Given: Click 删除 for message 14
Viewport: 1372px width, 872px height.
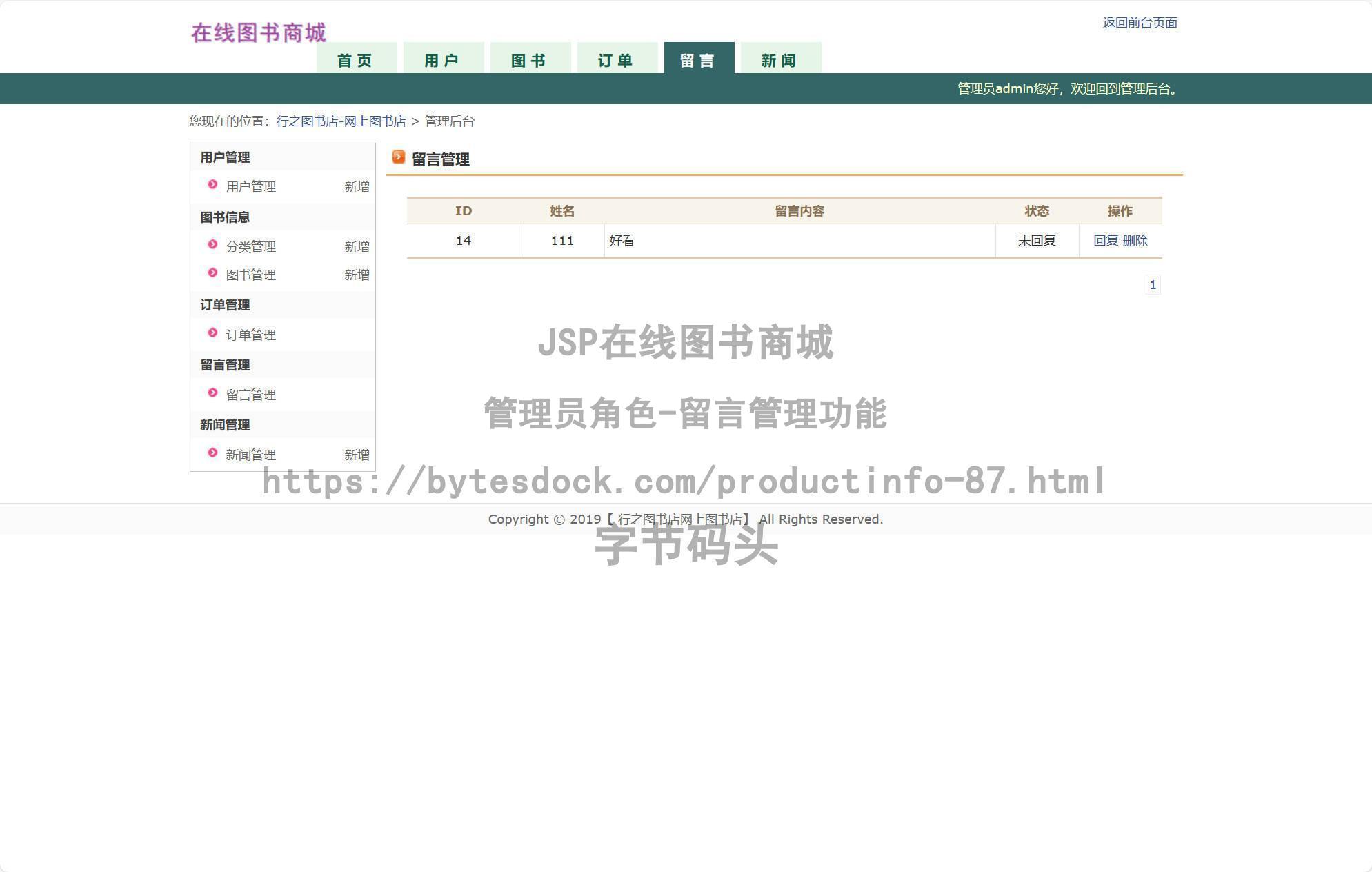Looking at the screenshot, I should (x=1135, y=241).
